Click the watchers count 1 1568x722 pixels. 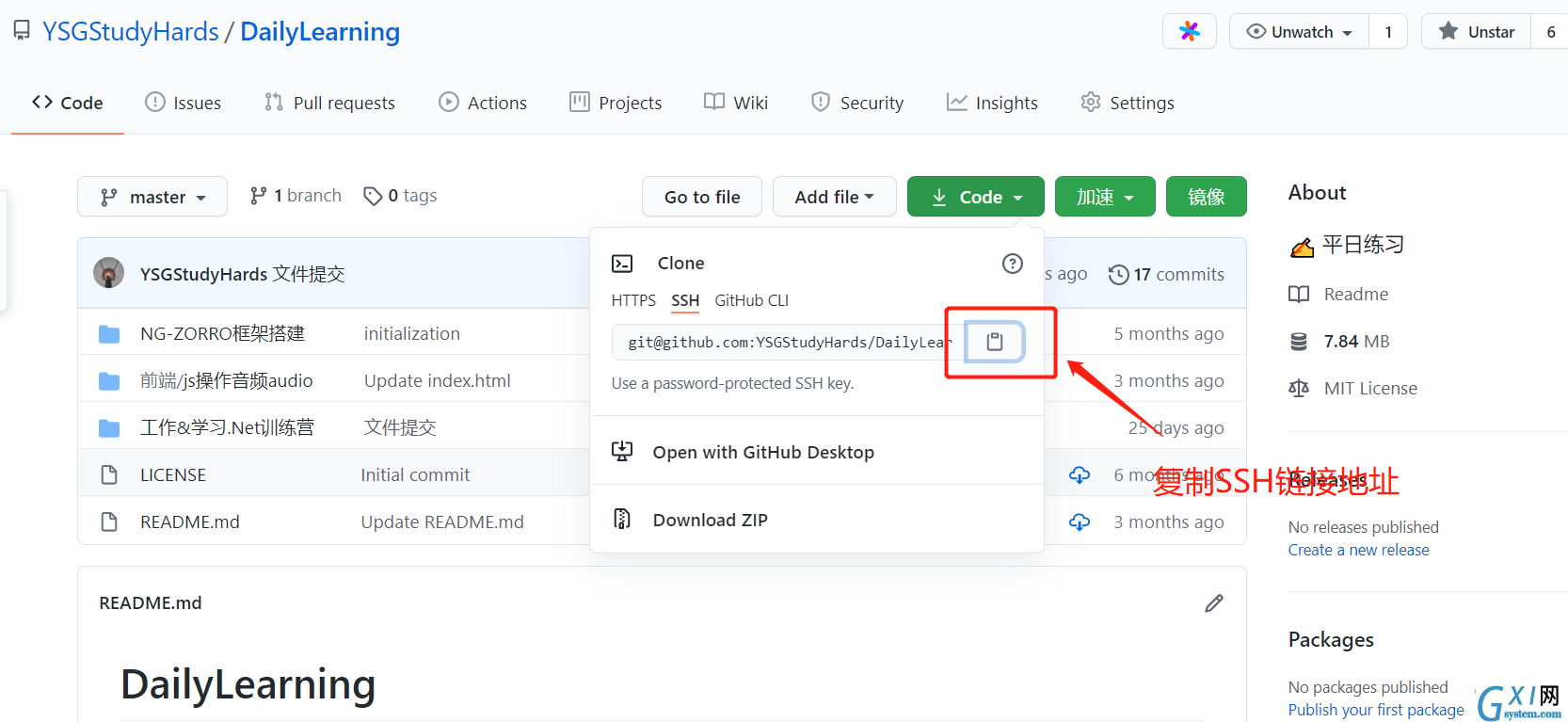tap(1388, 31)
